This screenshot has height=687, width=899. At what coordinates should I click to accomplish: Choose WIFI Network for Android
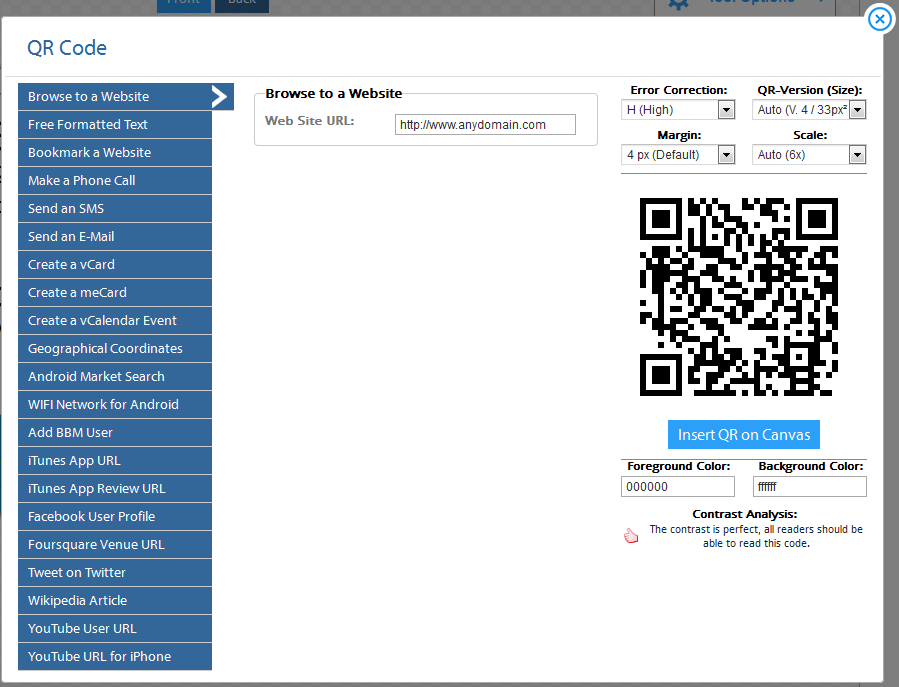pyautogui.click(x=115, y=404)
